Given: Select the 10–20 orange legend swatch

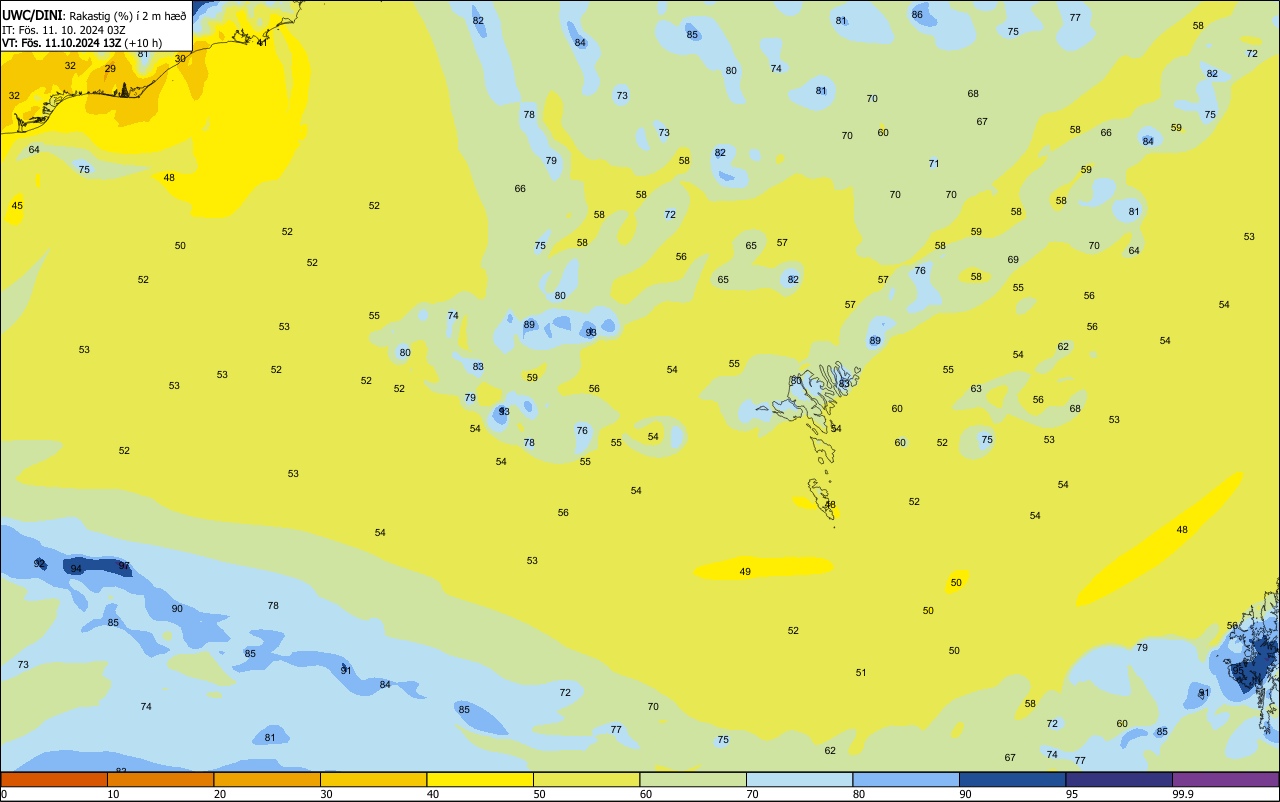Looking at the screenshot, I should coord(160,779).
